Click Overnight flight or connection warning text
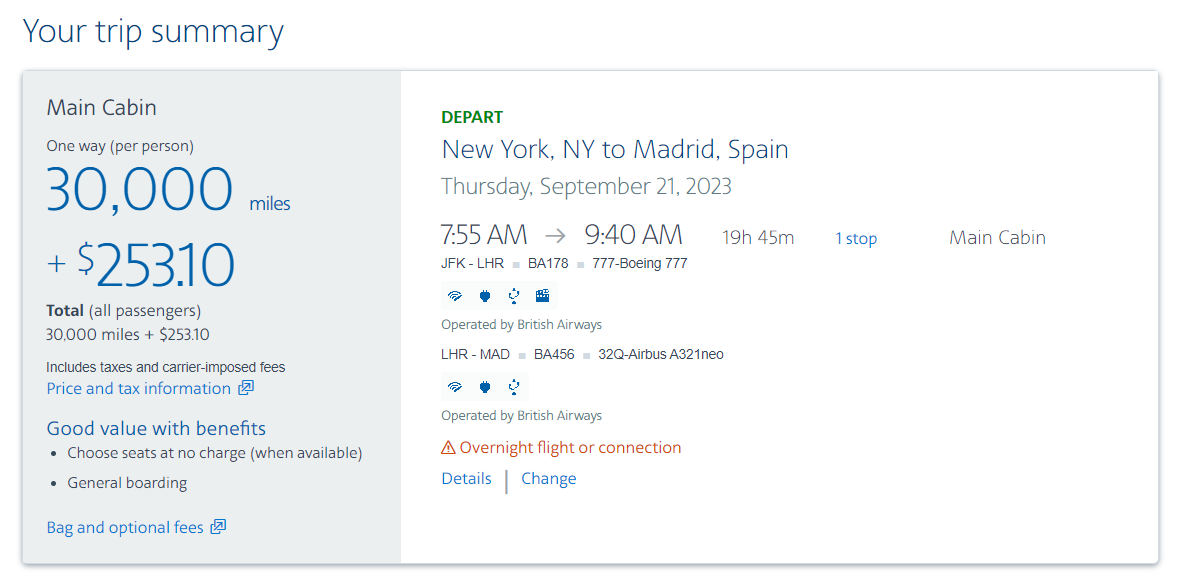Viewport: 1180px width, 577px height. (570, 448)
